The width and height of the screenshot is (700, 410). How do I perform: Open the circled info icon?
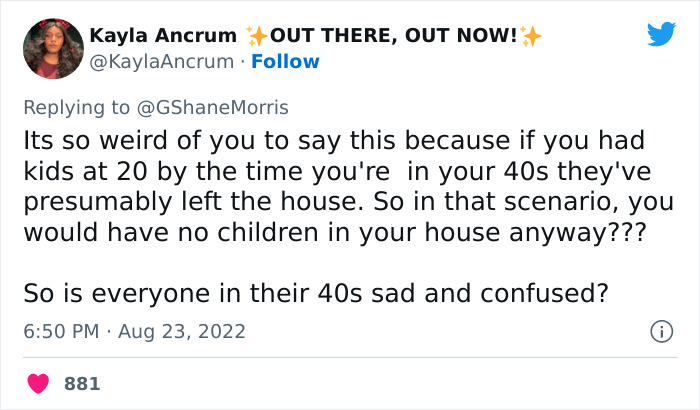click(x=660, y=331)
